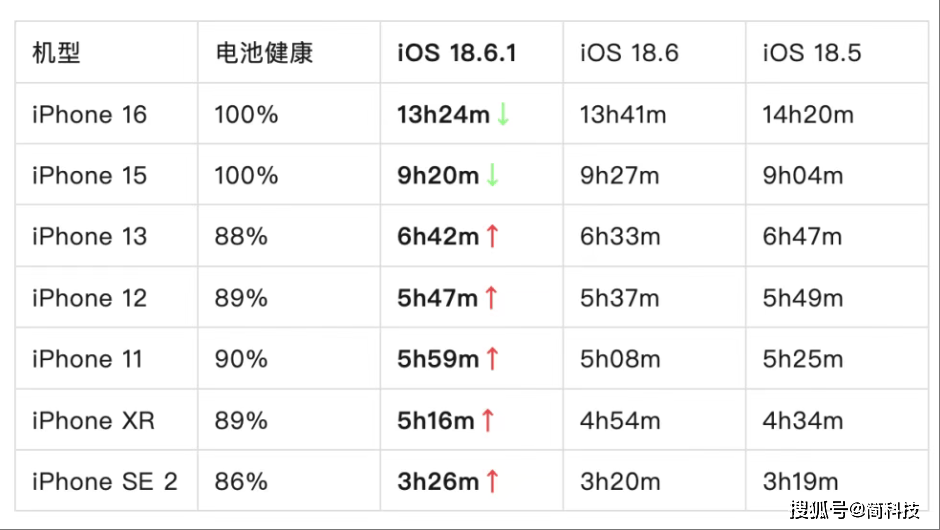Click the 5h08m cell under iOS 18.6
Viewport: 940px width, 530px height.
(620, 359)
